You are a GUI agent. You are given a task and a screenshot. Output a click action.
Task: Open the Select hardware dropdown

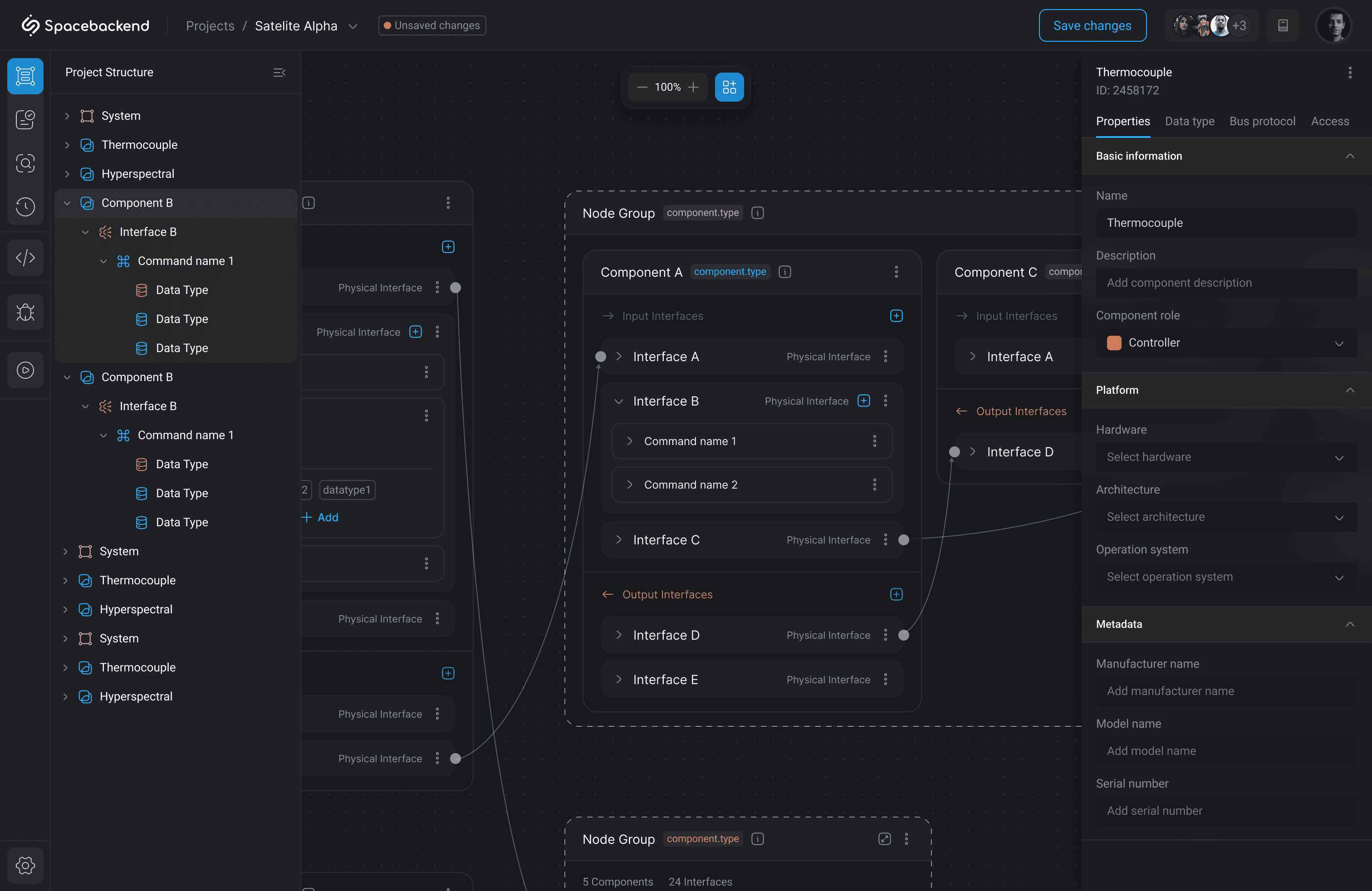point(1226,457)
